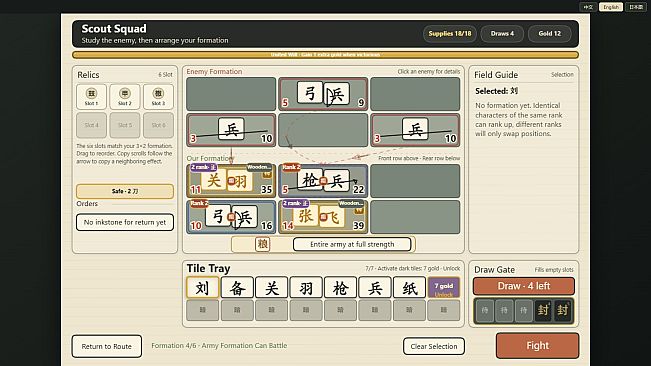Screen dimensions: 651x366
Task: Inspect enemy 兵 unit on the right flank
Action: [415, 130]
